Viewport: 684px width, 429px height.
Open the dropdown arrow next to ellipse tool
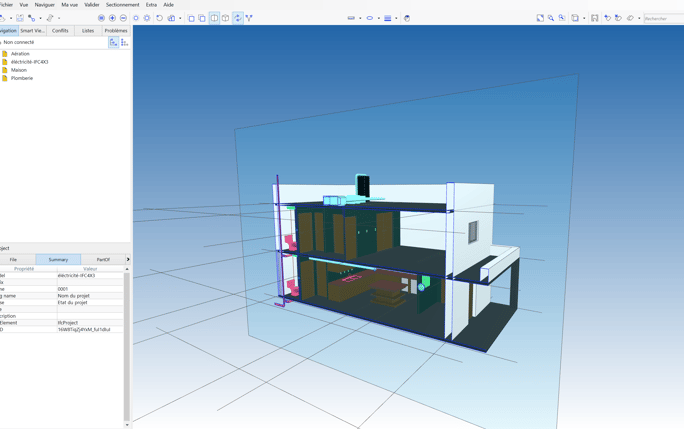pos(378,18)
